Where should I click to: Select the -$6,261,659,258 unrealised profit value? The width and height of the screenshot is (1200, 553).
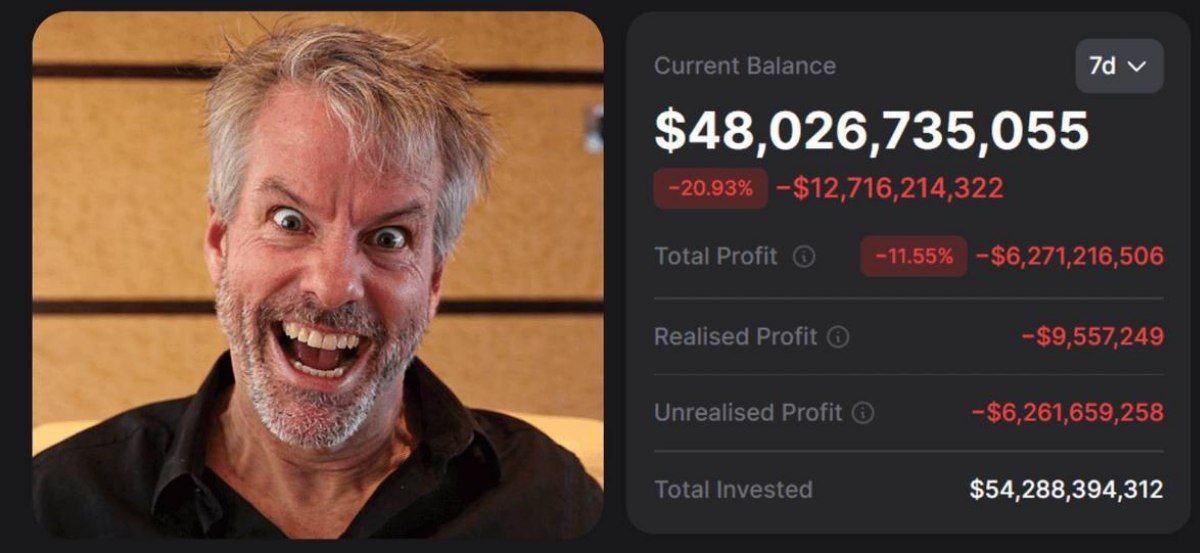click(1068, 413)
